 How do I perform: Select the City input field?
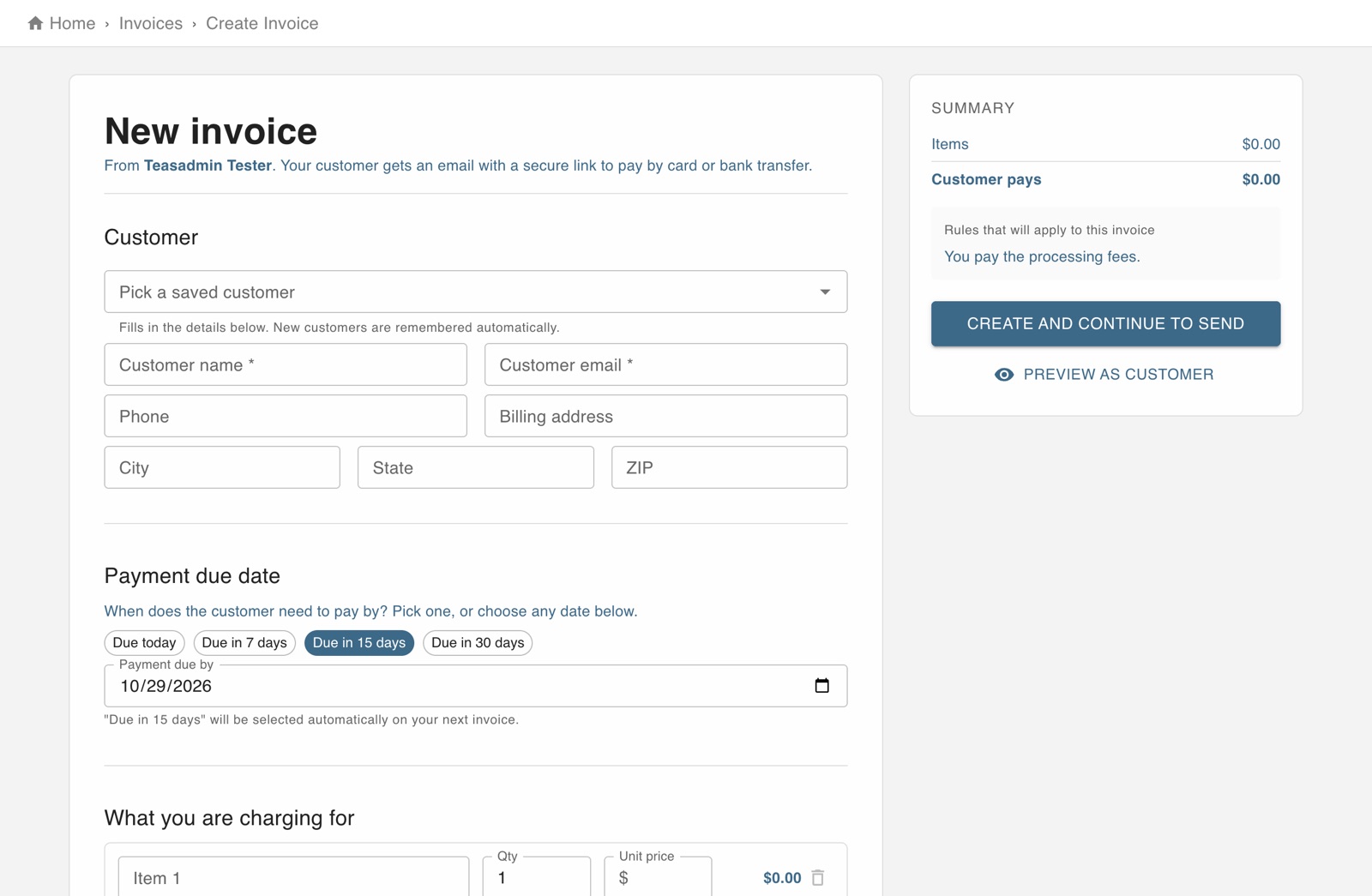(x=222, y=468)
